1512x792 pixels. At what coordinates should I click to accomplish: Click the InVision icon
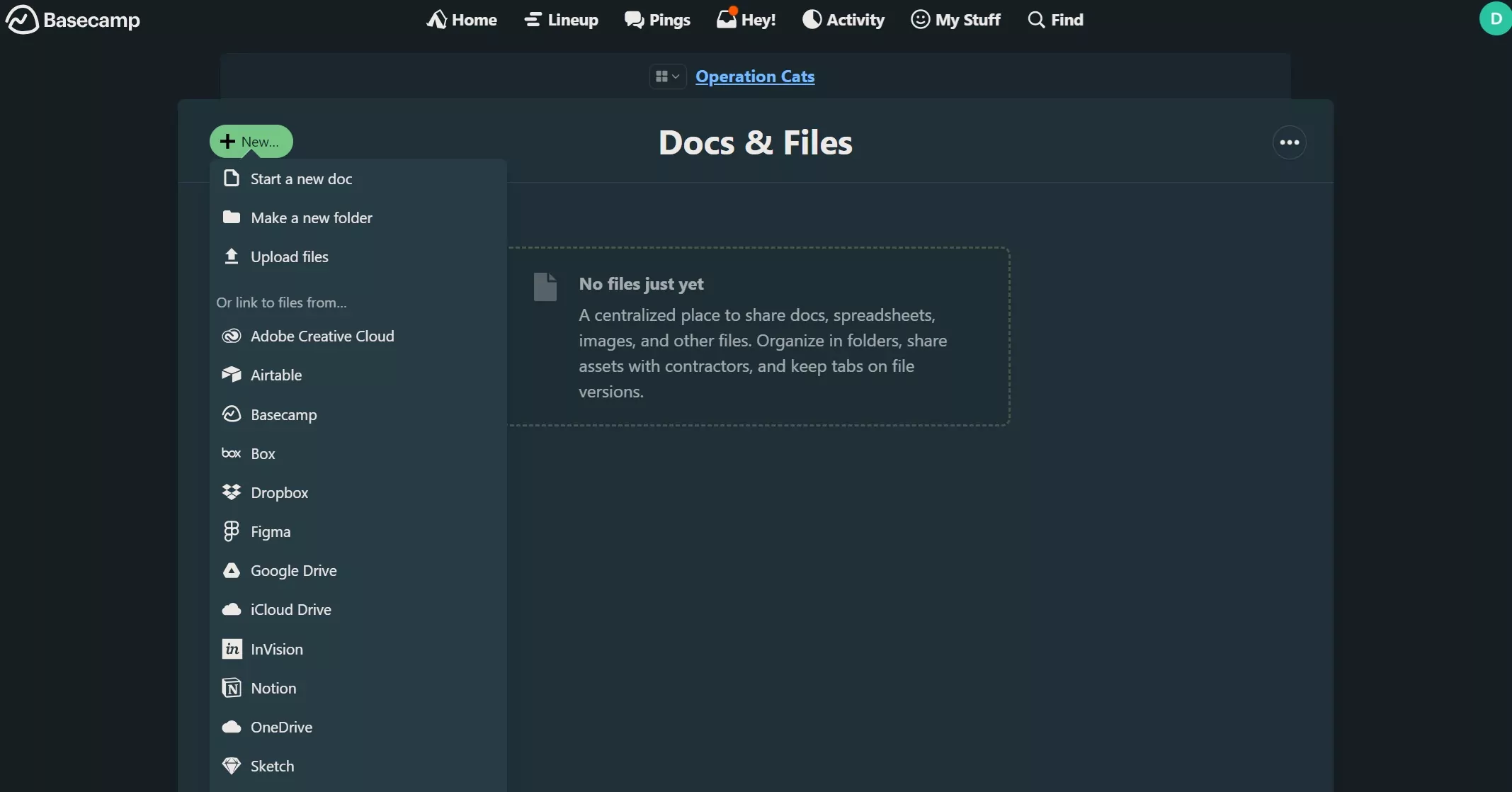tap(232, 649)
